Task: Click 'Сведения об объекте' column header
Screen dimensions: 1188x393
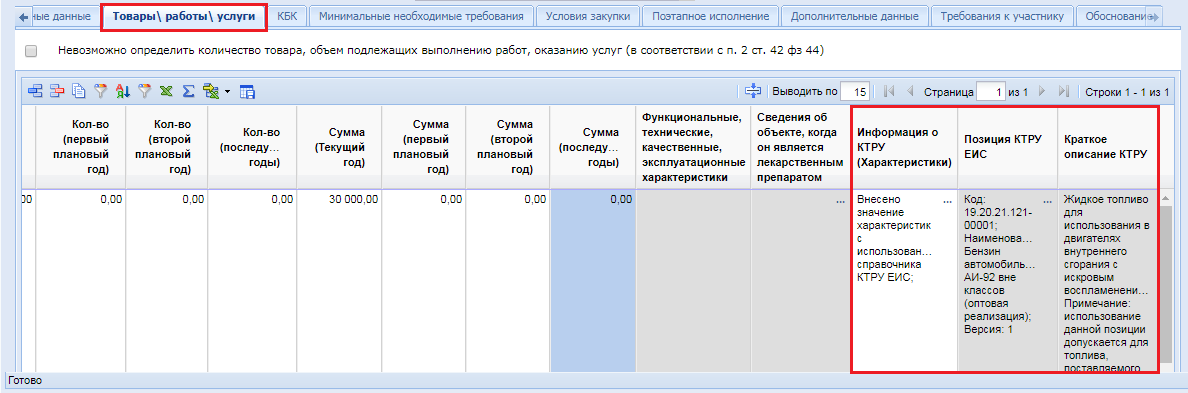Action: (800, 147)
